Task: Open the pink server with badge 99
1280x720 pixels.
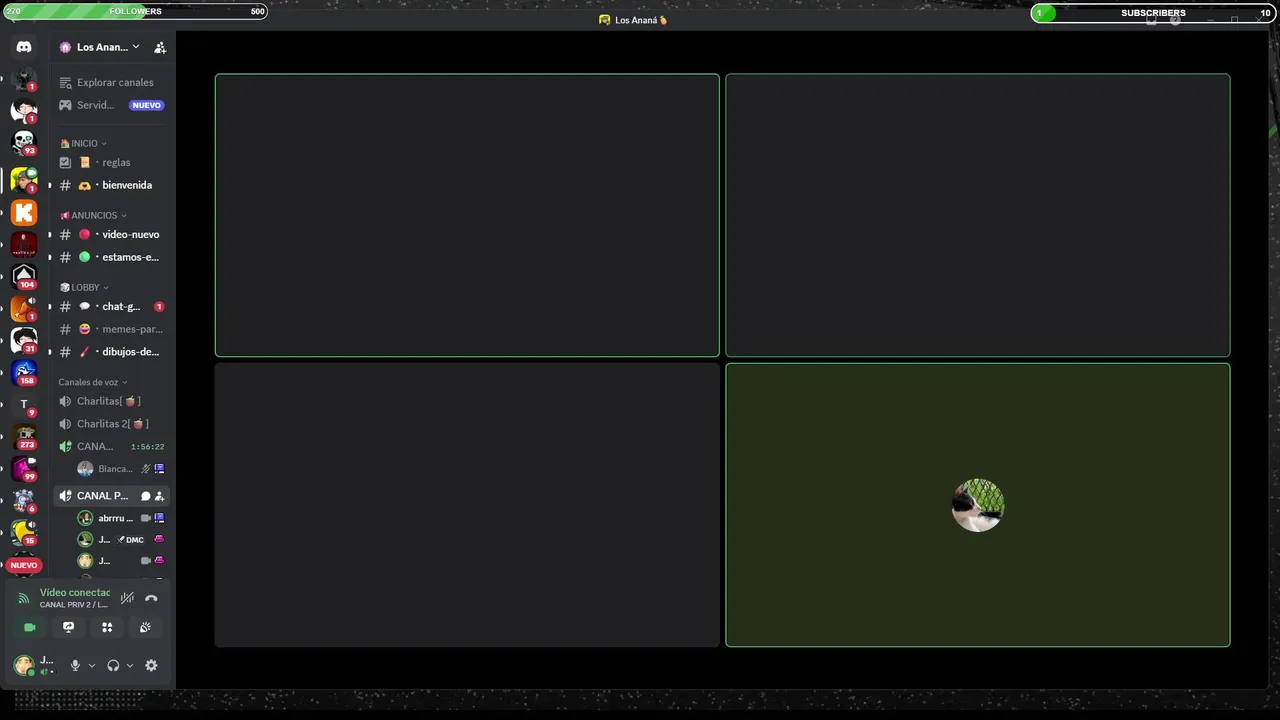Action: pyautogui.click(x=24, y=468)
